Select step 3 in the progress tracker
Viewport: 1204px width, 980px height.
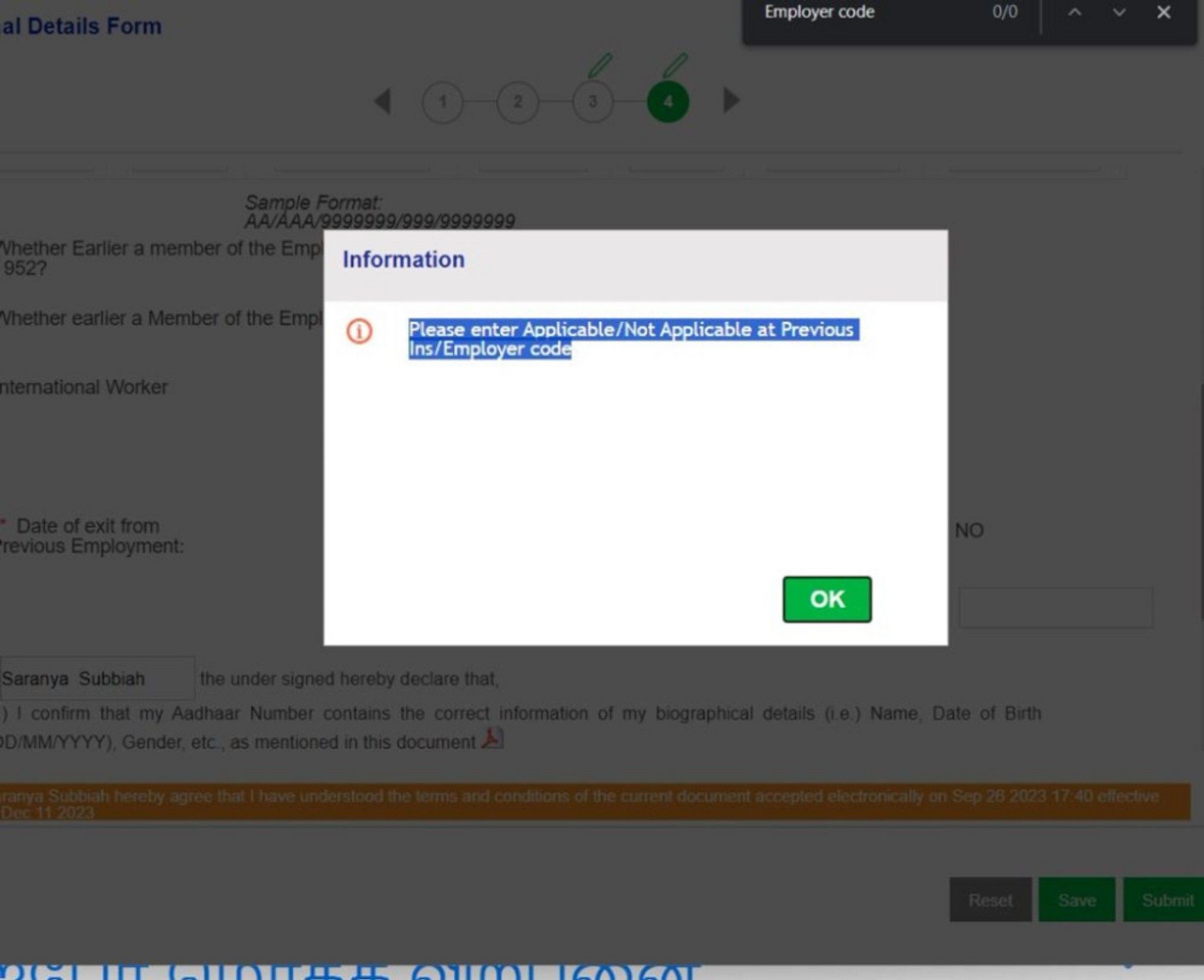click(x=594, y=100)
